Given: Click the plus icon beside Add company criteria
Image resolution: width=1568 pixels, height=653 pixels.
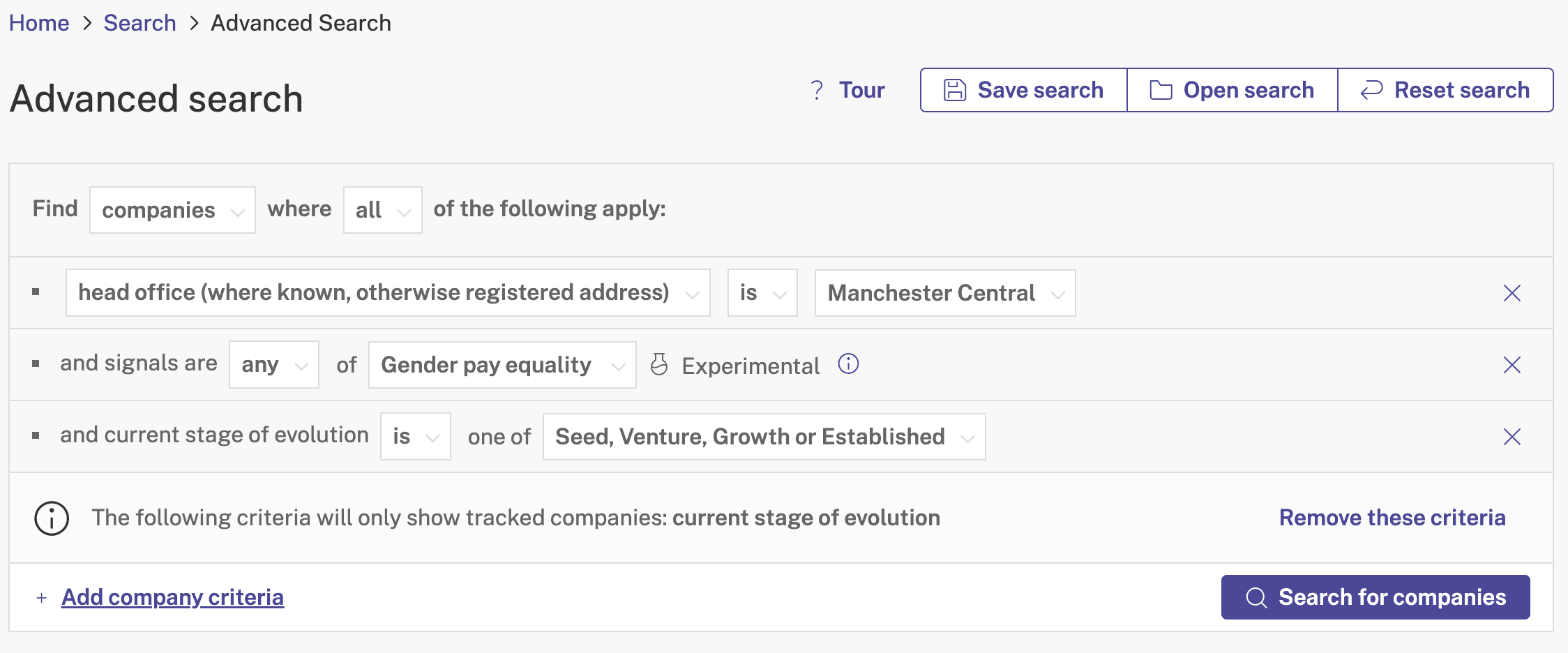Looking at the screenshot, I should tap(42, 598).
